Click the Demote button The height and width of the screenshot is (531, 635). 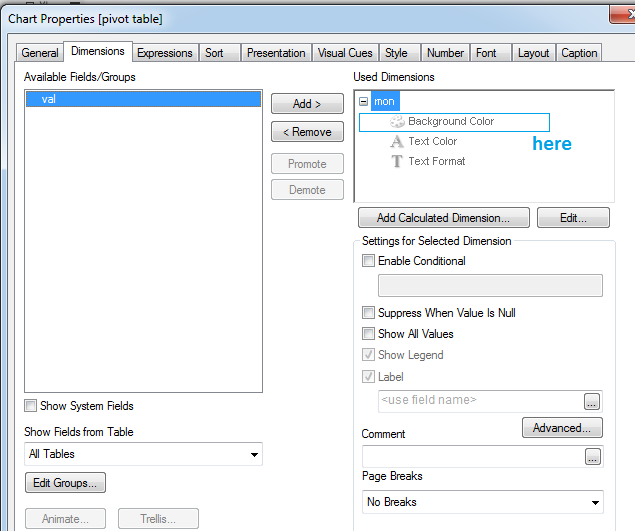307,190
